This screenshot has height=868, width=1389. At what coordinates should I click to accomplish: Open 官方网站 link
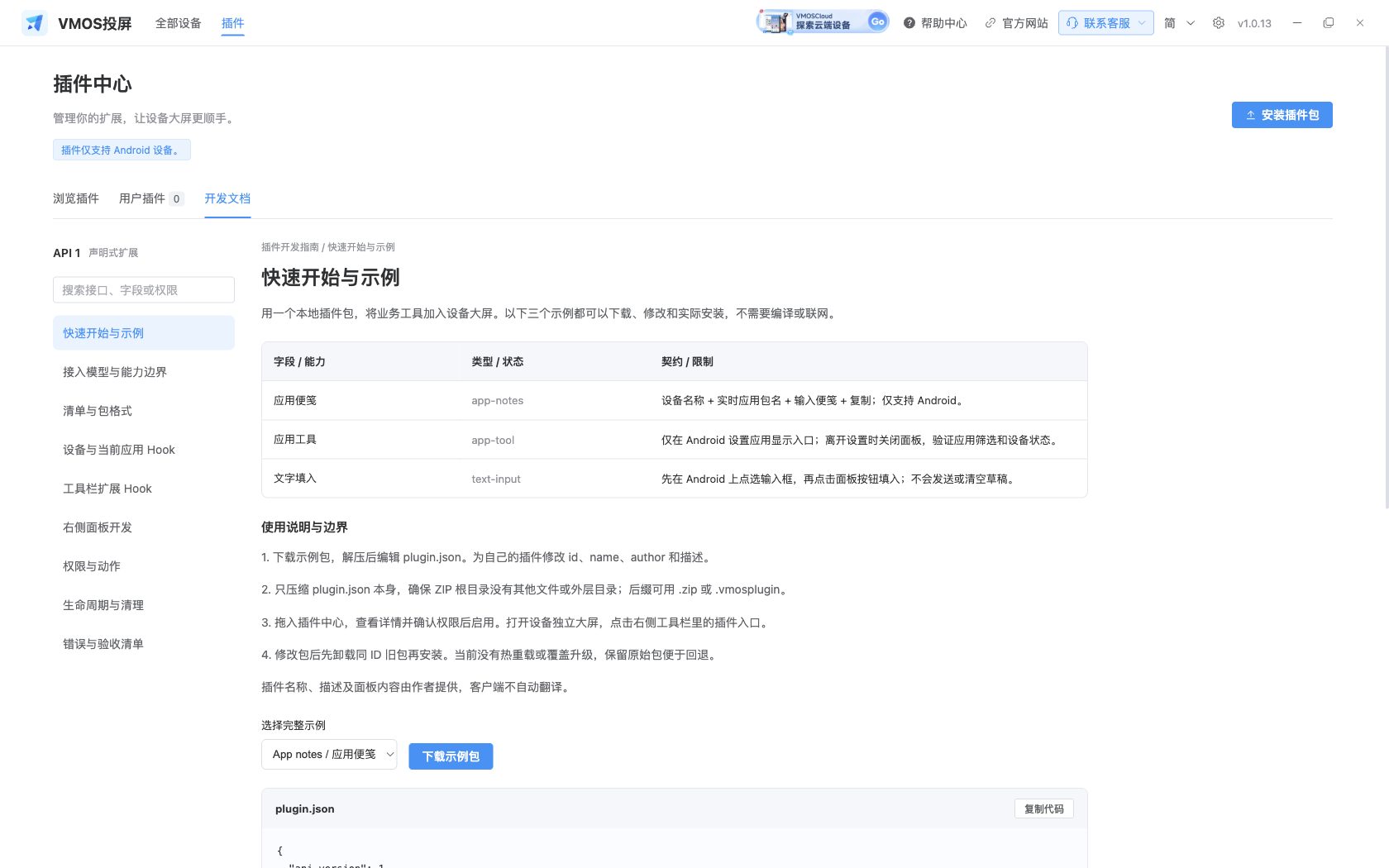click(1016, 23)
